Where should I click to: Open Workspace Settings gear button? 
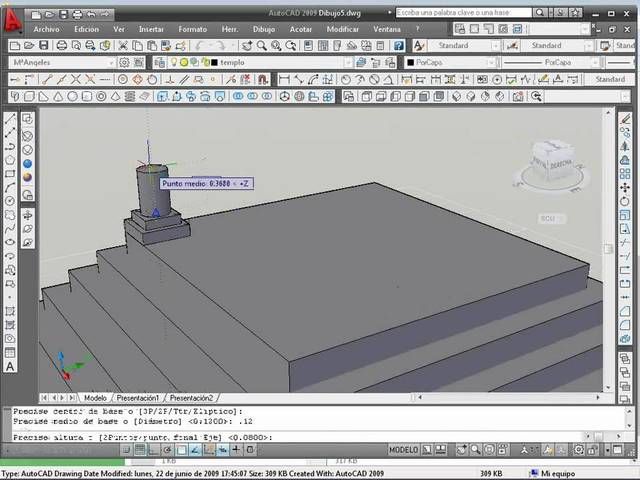pos(124,63)
